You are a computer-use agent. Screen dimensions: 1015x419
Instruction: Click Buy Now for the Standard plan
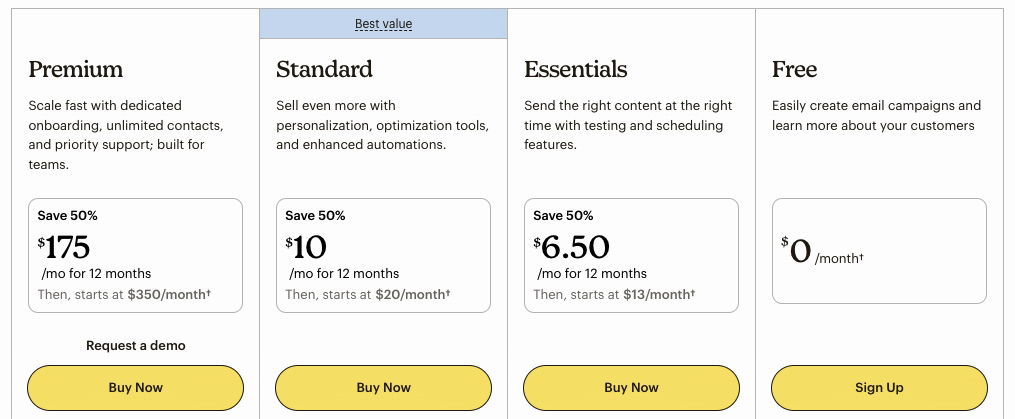tap(383, 388)
